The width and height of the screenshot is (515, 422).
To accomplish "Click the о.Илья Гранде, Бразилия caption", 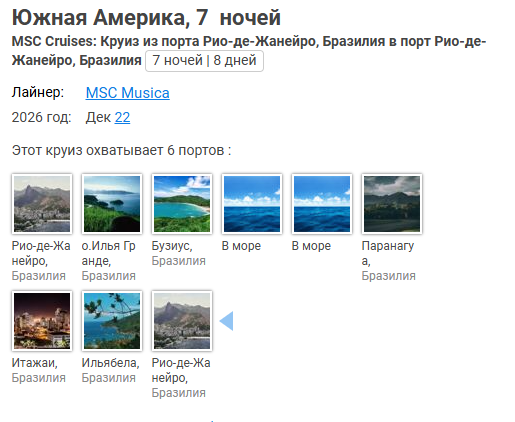I will click(x=109, y=261).
